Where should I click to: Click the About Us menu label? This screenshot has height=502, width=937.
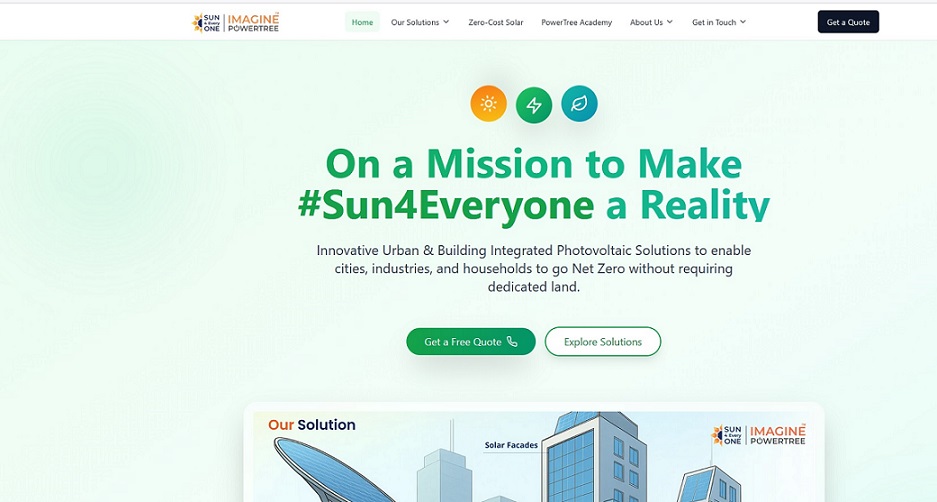click(646, 22)
